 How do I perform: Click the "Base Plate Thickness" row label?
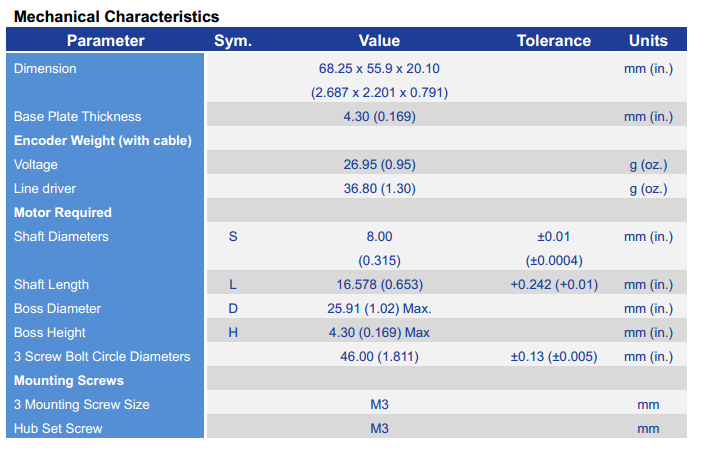click(x=78, y=117)
